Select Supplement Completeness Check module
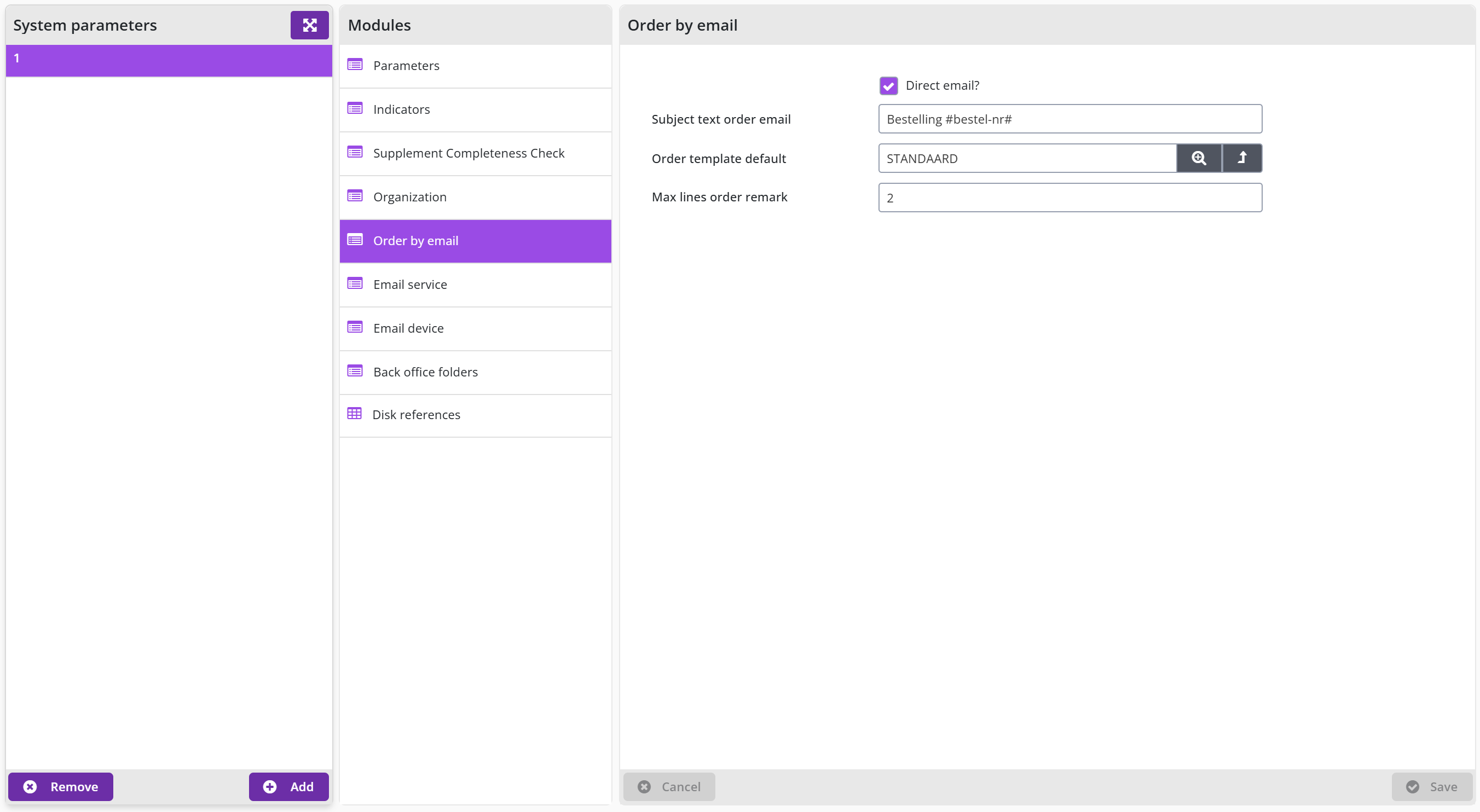 [x=475, y=153]
